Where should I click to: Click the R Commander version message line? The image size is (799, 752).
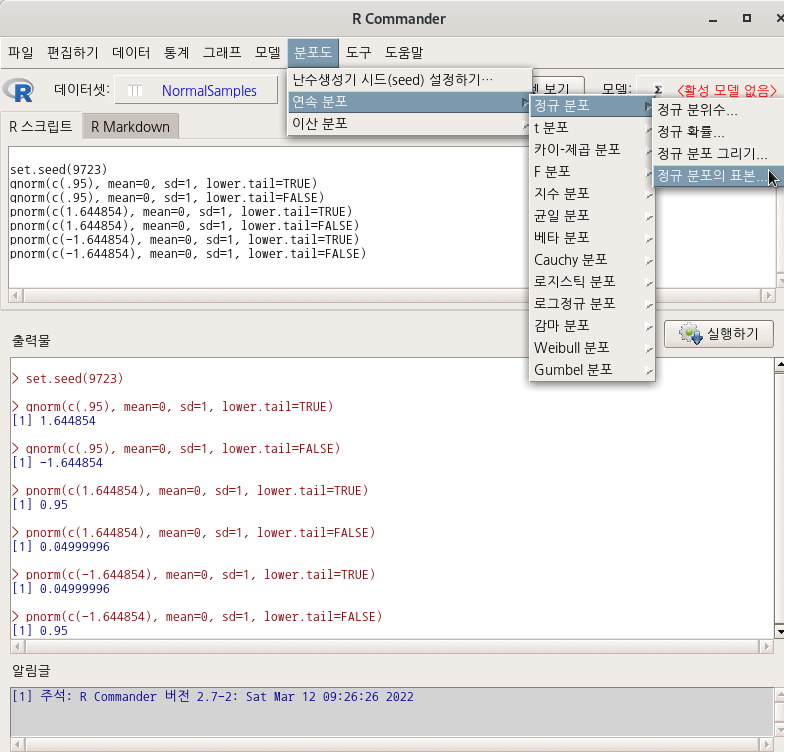click(213, 696)
